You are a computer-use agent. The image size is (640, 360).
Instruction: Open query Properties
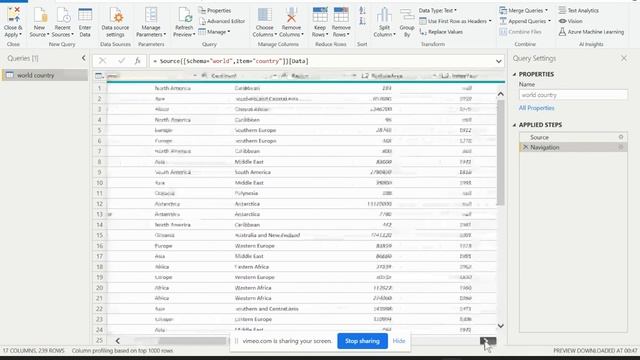point(215,10)
